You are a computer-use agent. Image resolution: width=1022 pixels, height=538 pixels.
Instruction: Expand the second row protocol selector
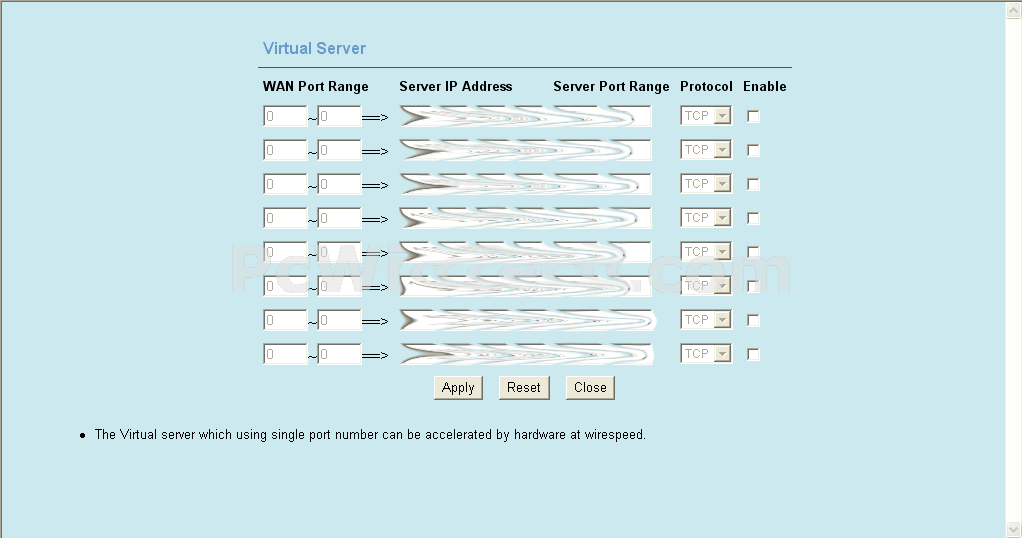(706, 150)
